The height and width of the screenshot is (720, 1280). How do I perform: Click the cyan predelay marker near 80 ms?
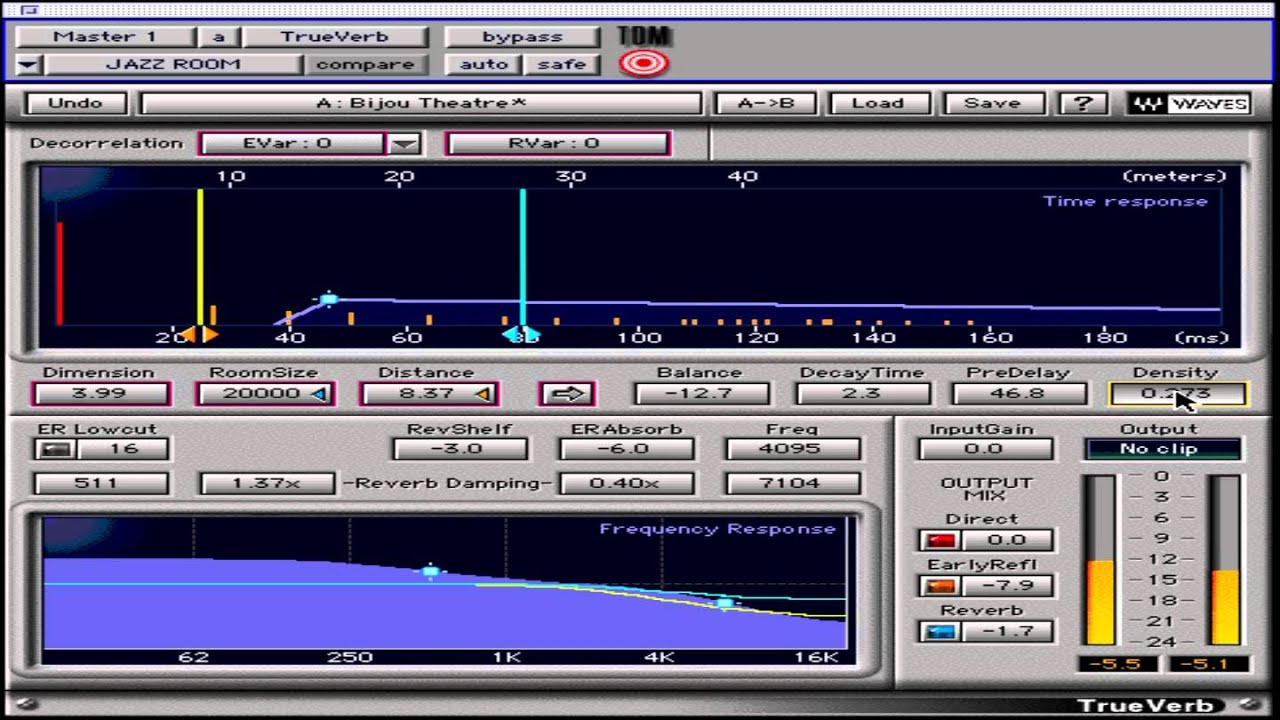[x=521, y=335]
